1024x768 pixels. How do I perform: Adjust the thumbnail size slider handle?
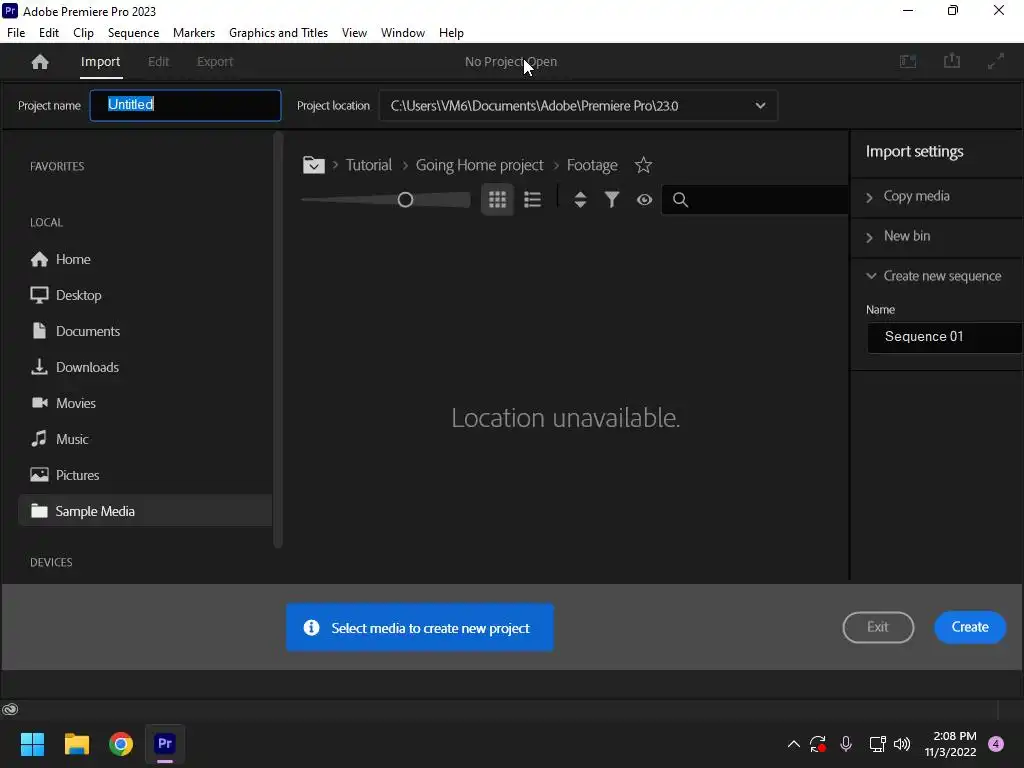click(405, 200)
